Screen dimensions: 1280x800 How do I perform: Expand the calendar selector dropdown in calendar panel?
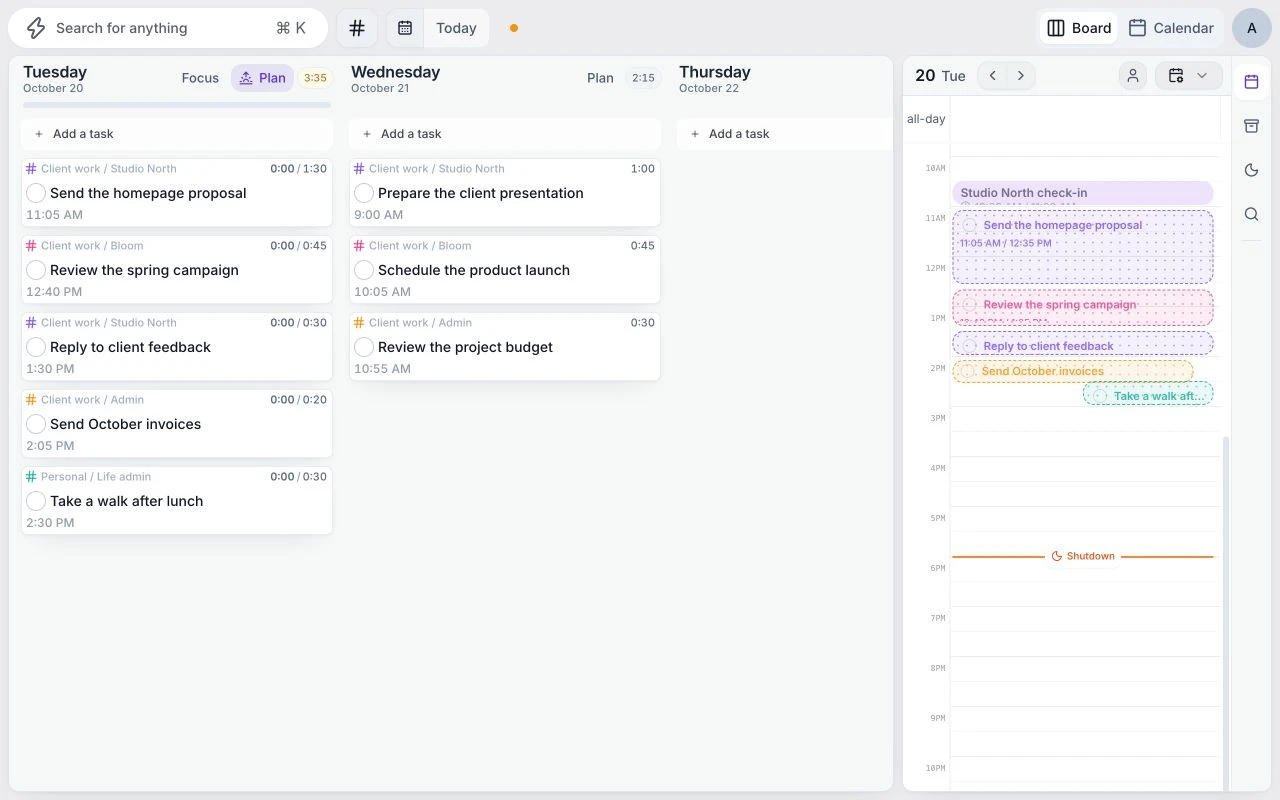pos(1189,76)
